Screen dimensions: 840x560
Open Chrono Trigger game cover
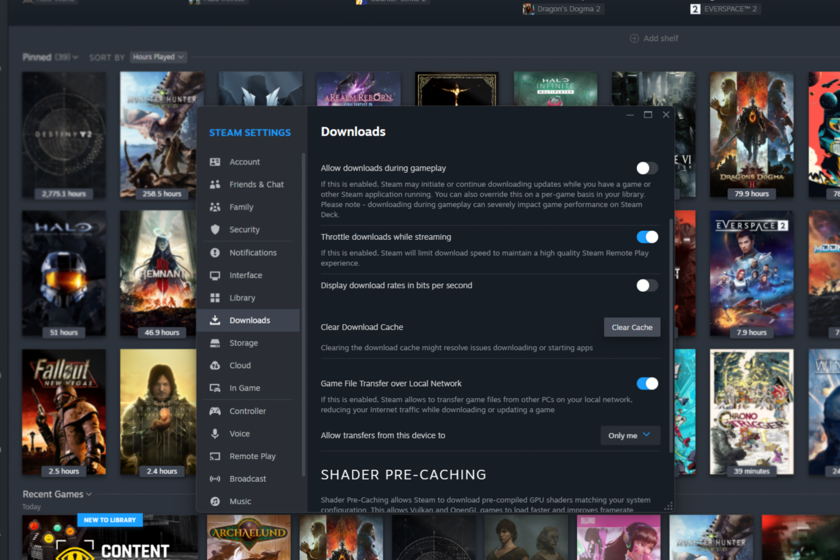pyautogui.click(x=752, y=412)
